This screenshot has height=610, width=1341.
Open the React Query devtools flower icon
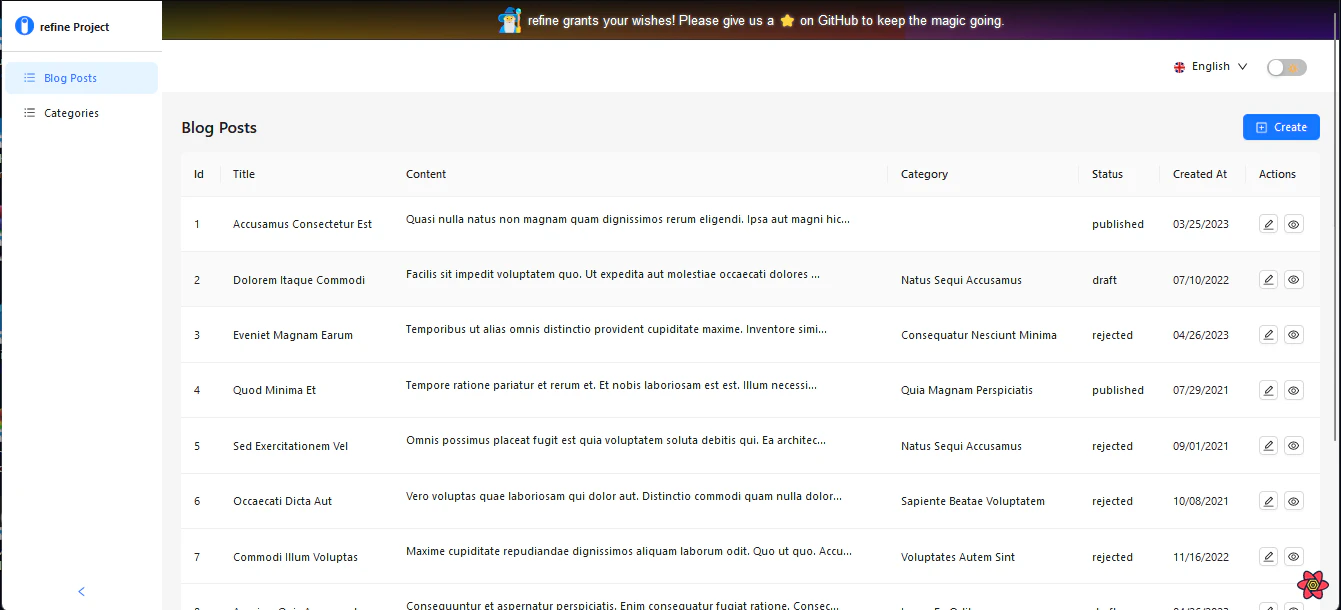coord(1311,584)
